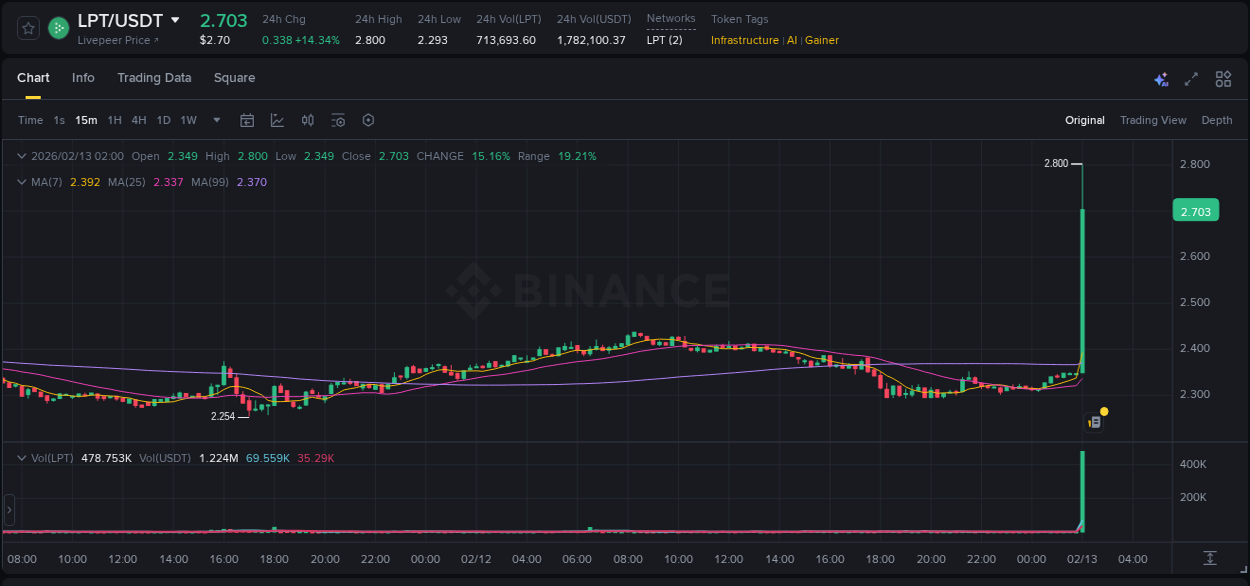Reset chart scale icon at bottom right

click(x=1210, y=558)
